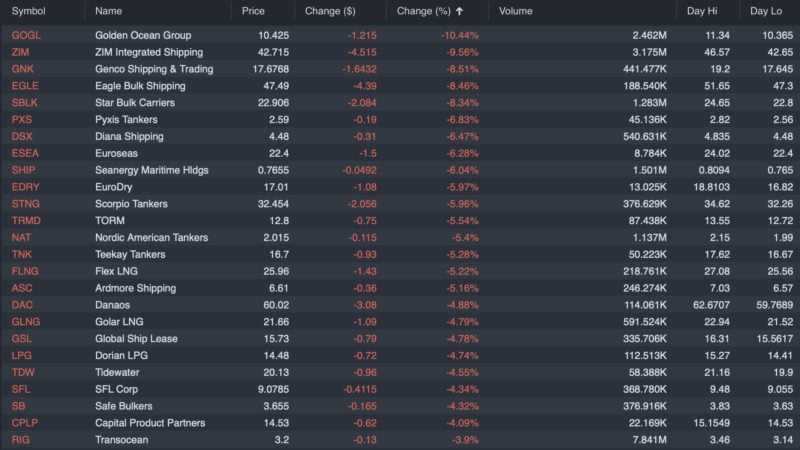Click the Volume column header

click(516, 12)
